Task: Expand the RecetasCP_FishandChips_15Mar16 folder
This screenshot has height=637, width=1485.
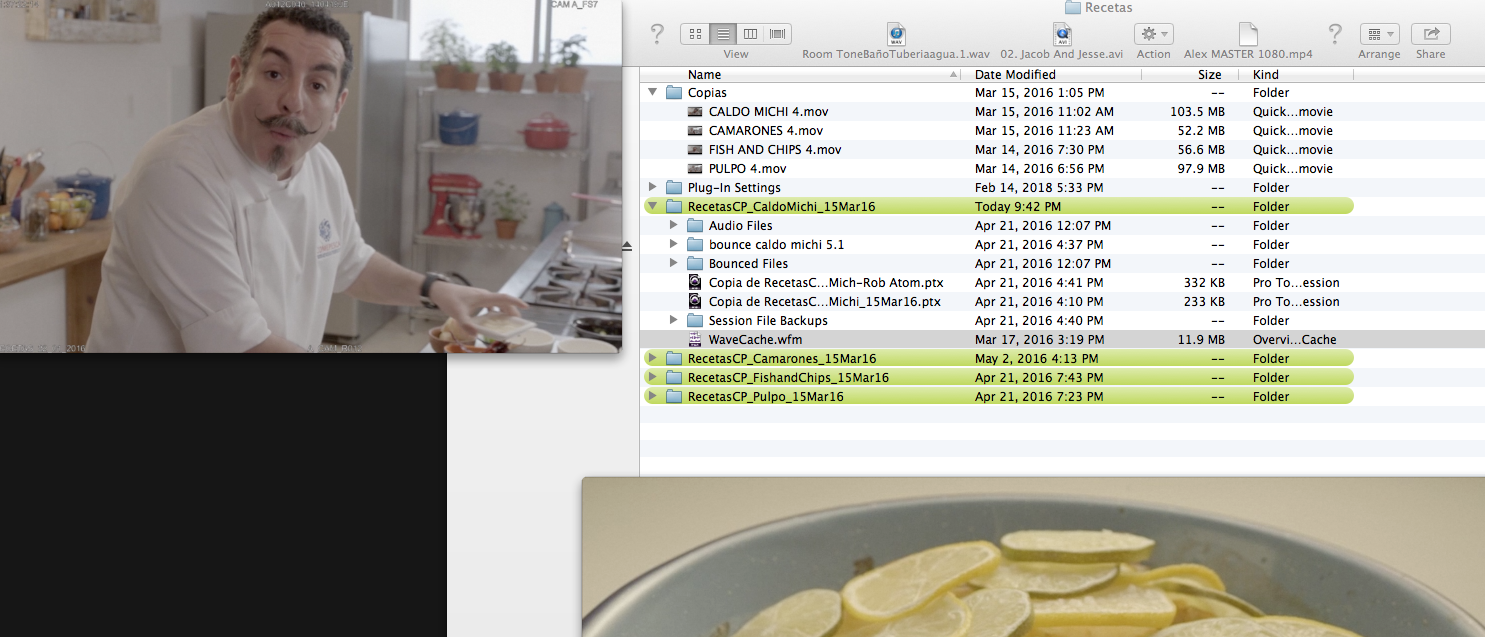Action: [653, 377]
